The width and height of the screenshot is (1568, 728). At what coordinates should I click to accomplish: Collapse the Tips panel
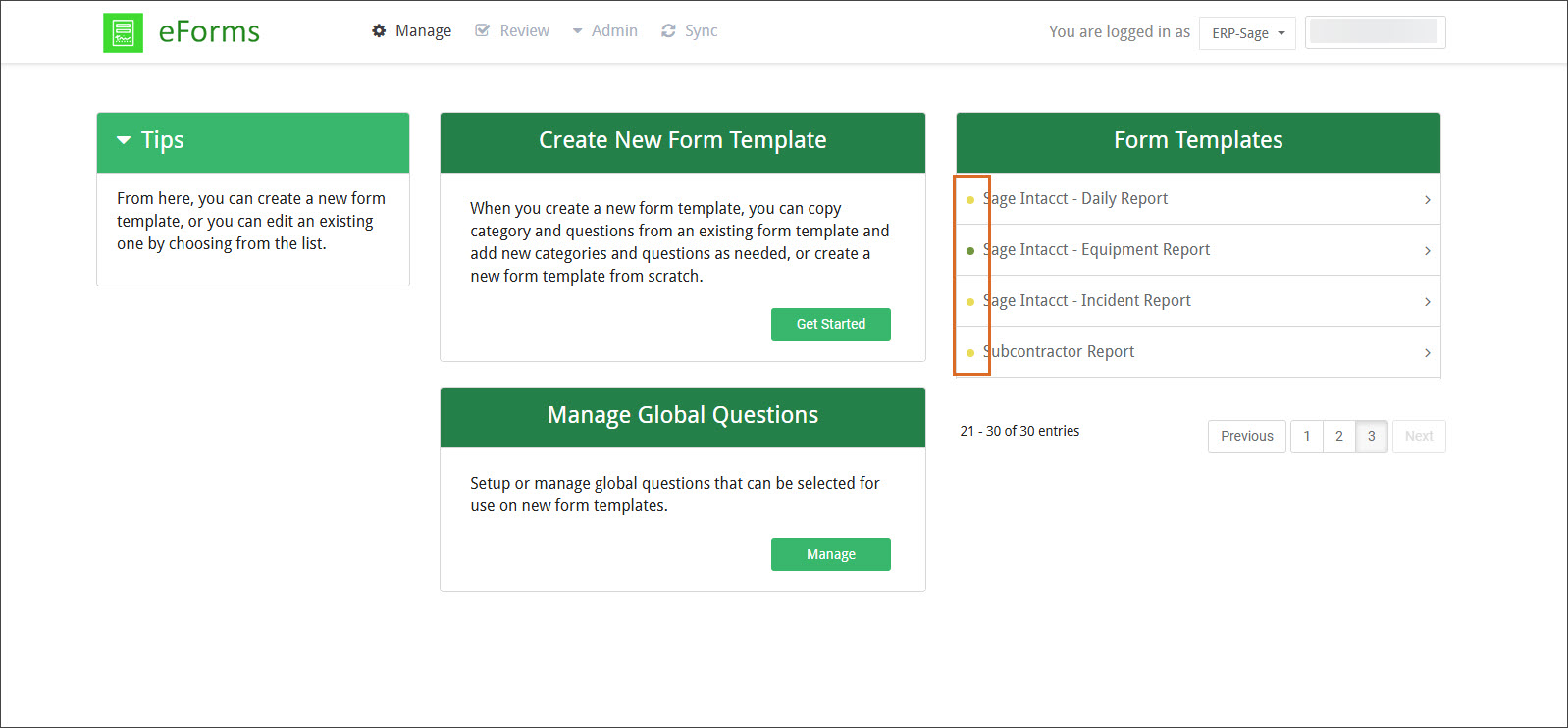click(x=124, y=141)
